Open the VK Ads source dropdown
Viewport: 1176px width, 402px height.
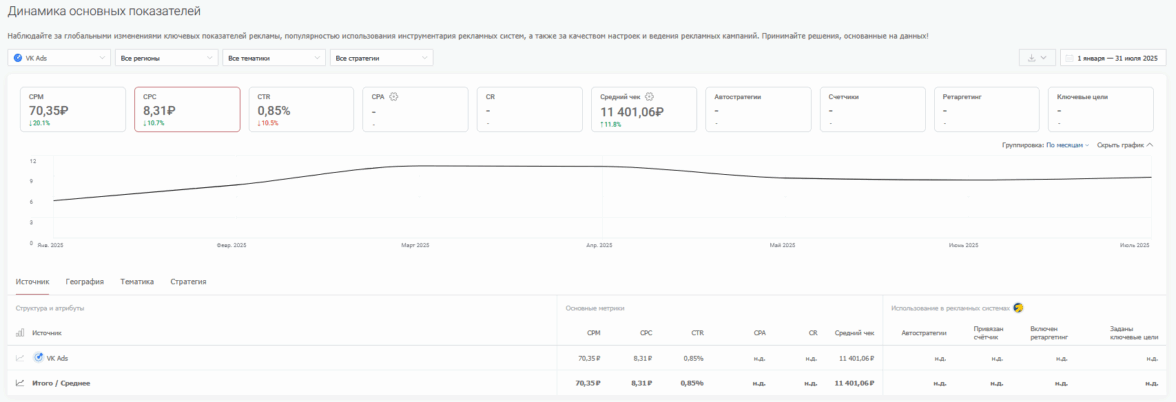tap(59, 58)
